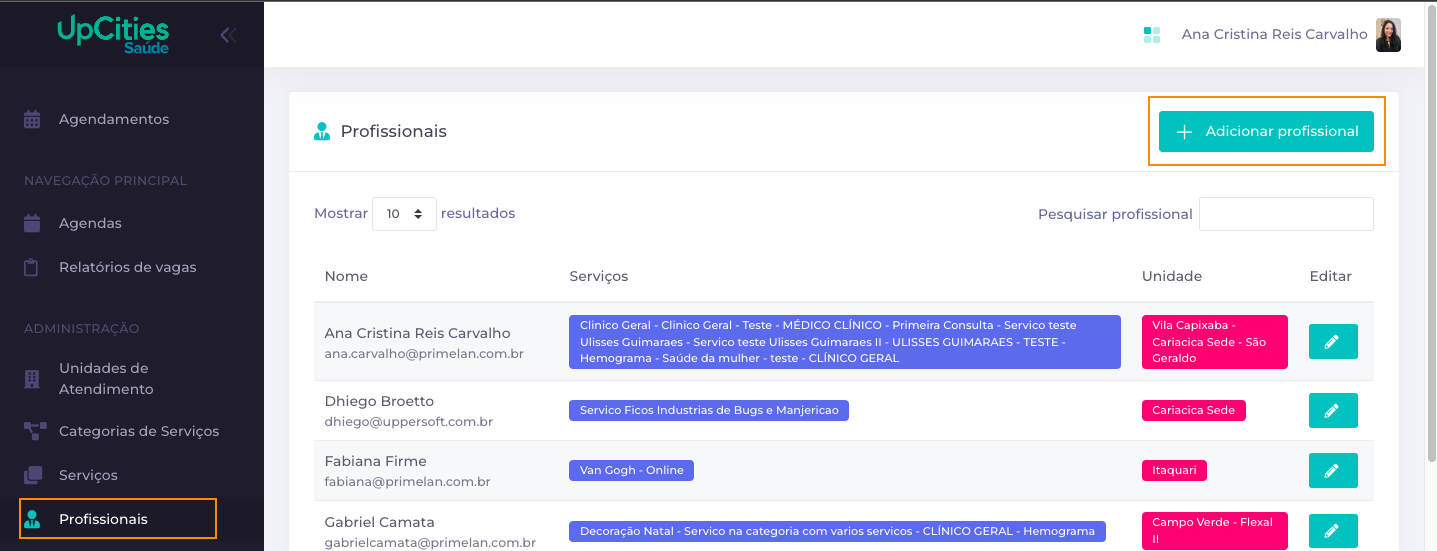Click the Serviços stacked pages icon
Screen dimensions: 1437x551
click(33, 475)
